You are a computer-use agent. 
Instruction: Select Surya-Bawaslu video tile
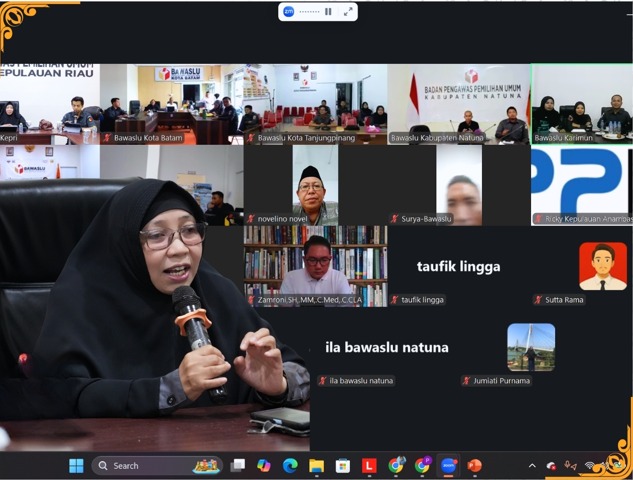(x=459, y=185)
